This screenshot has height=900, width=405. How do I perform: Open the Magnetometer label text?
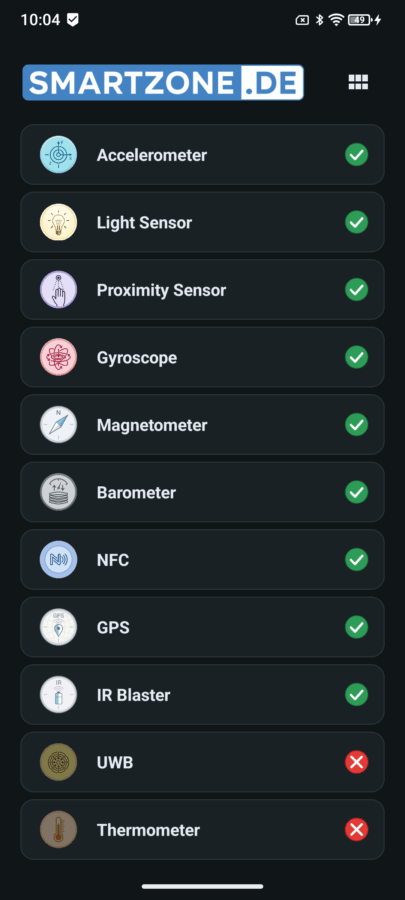point(152,425)
